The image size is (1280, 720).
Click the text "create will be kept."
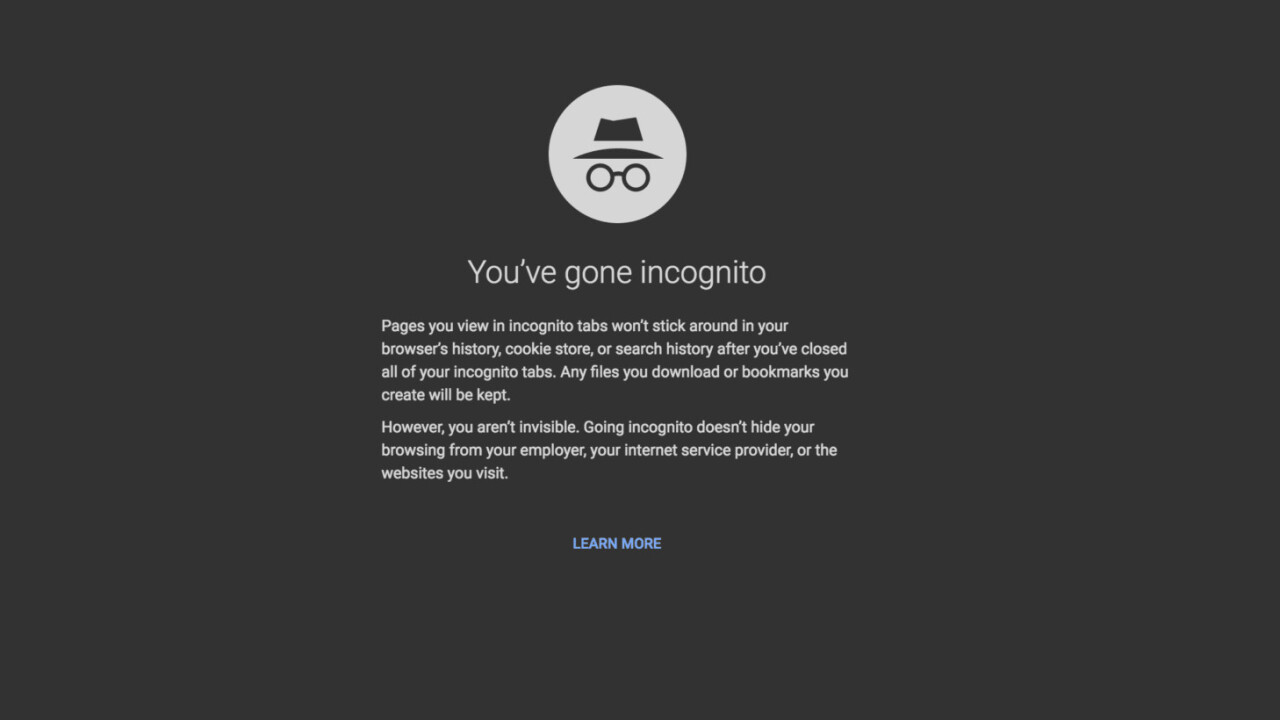pos(446,395)
